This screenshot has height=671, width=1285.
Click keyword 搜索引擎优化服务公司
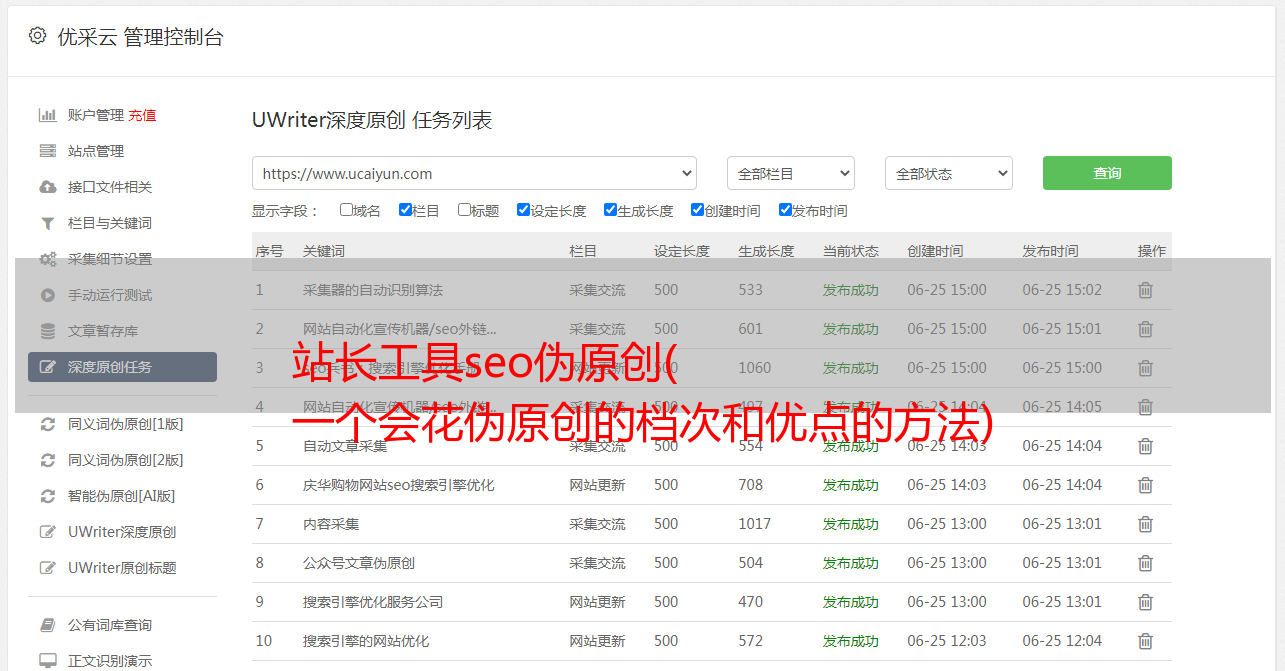pos(373,602)
